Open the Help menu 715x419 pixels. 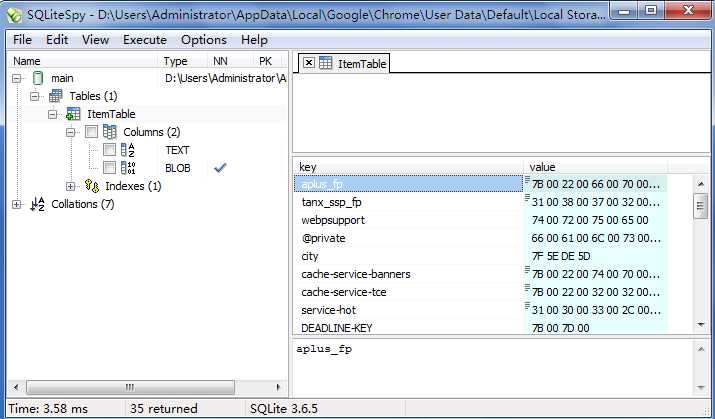coord(254,40)
